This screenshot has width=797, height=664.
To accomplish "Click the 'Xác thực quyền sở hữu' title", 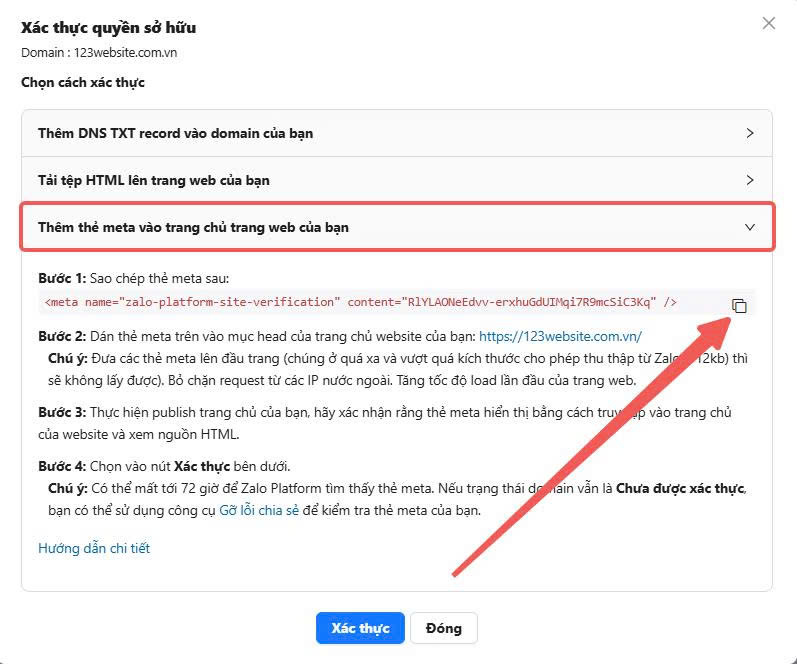I will [x=108, y=27].
